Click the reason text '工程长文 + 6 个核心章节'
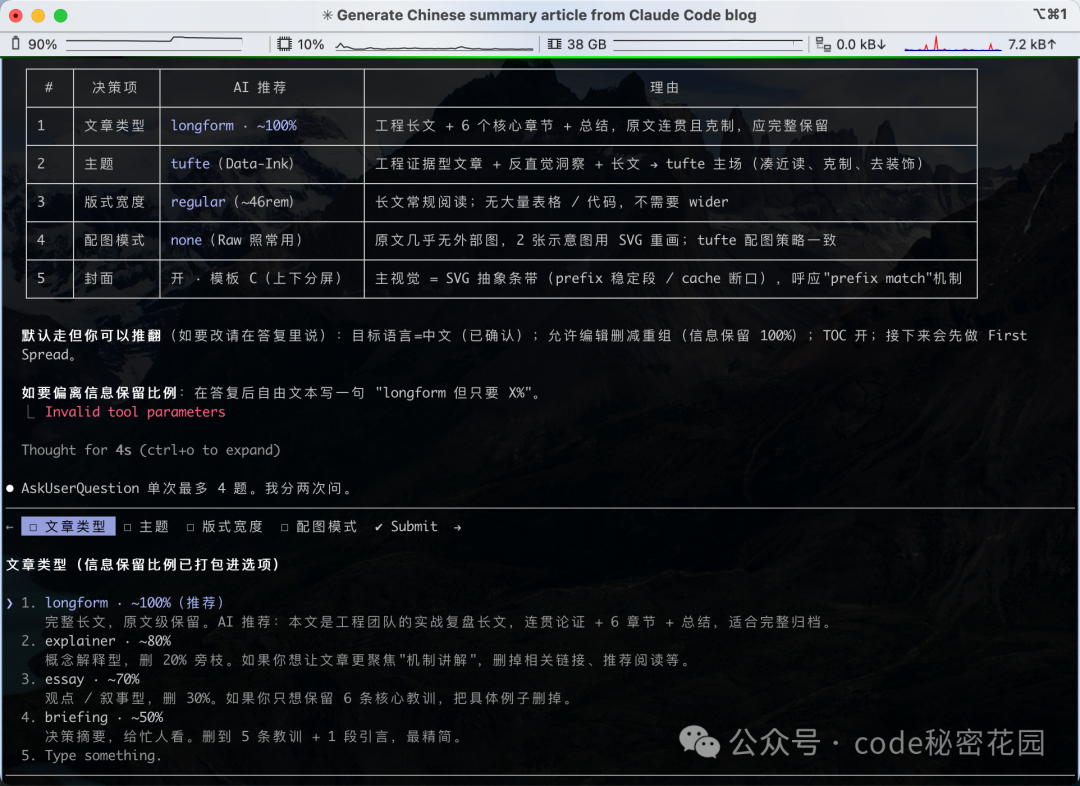 464,125
